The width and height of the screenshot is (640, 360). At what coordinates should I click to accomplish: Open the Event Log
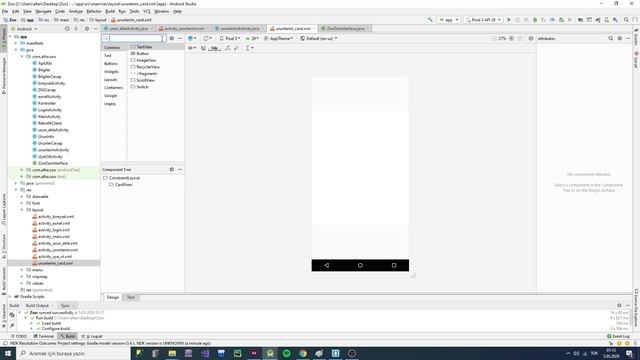618,336
